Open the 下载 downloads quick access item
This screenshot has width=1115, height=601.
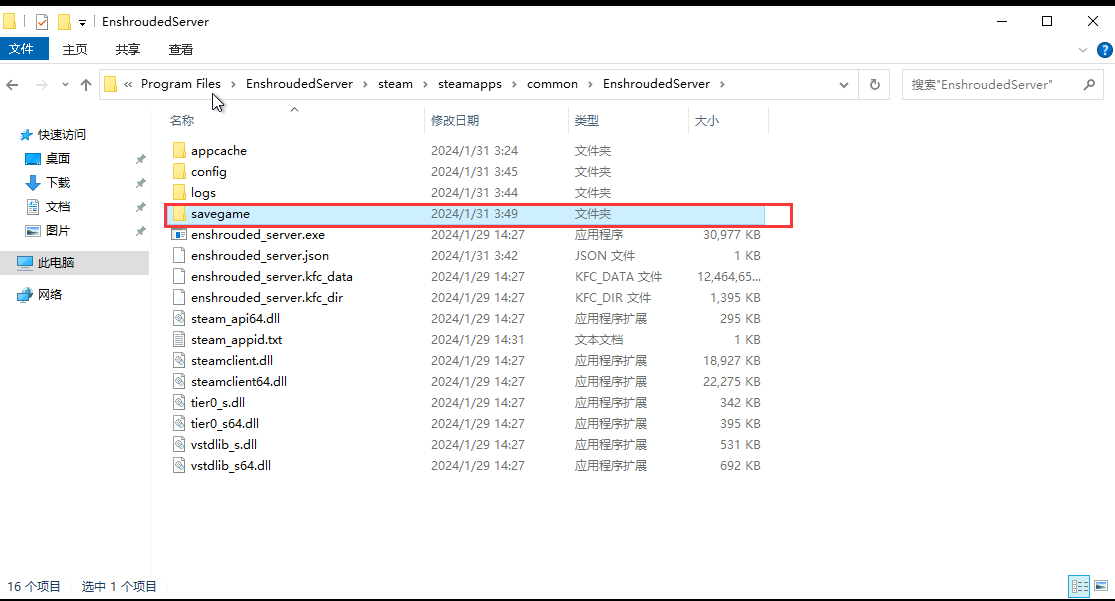[58, 183]
